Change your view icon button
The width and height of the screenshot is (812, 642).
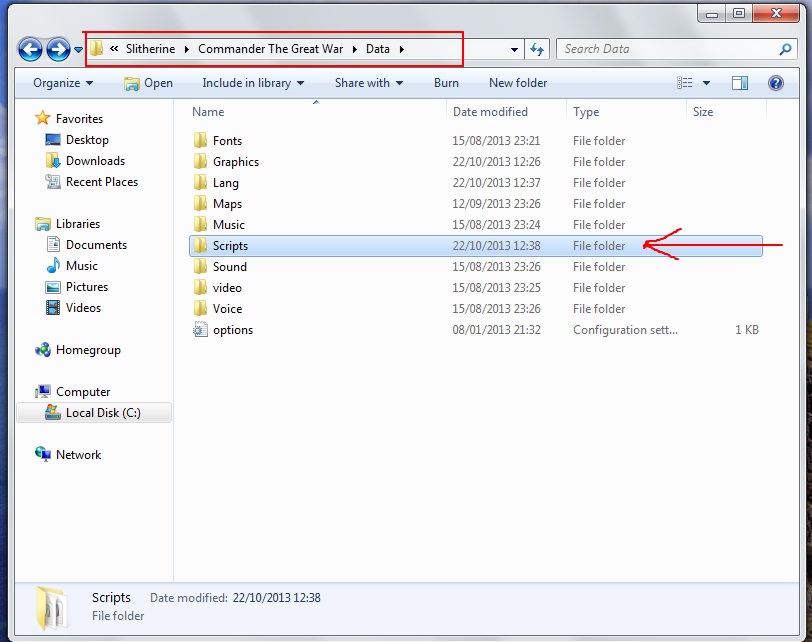pos(685,83)
